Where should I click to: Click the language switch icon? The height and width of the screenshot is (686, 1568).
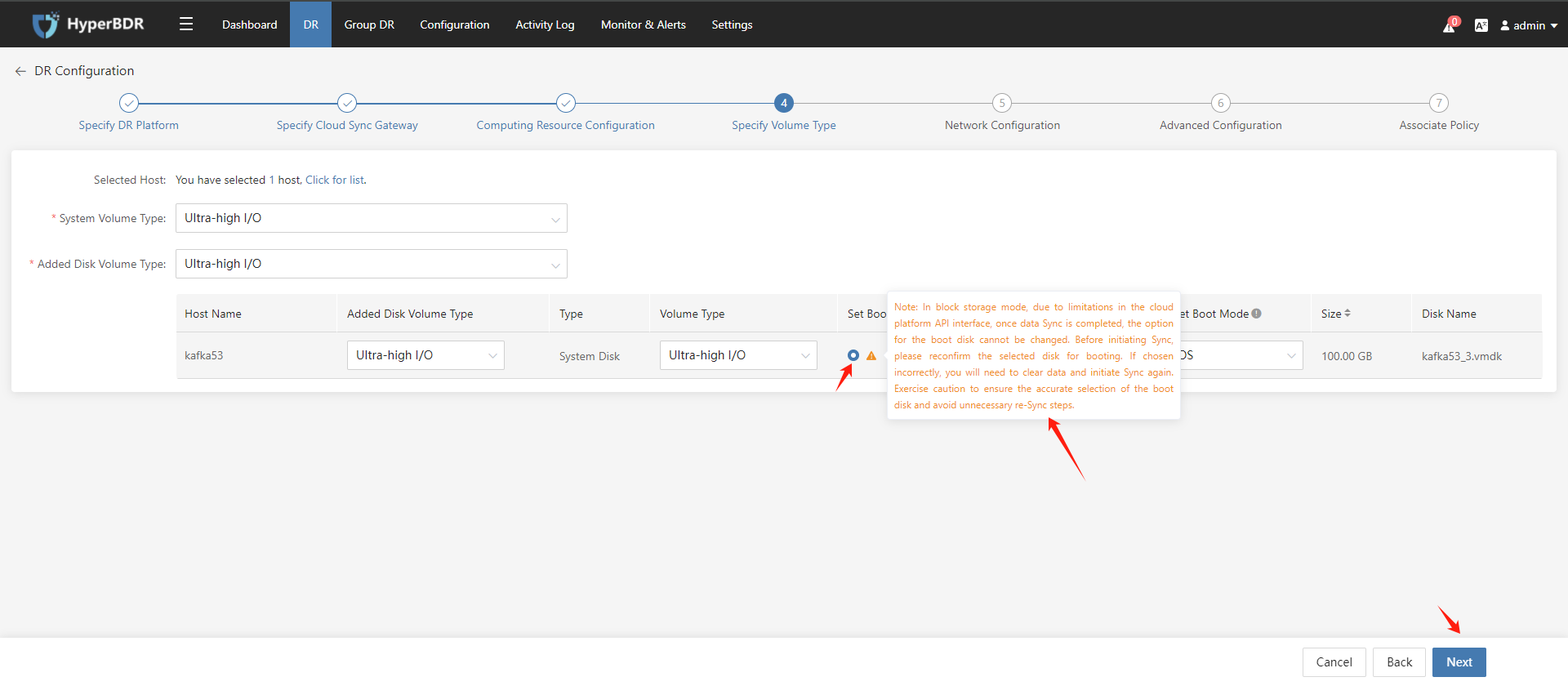(1481, 25)
